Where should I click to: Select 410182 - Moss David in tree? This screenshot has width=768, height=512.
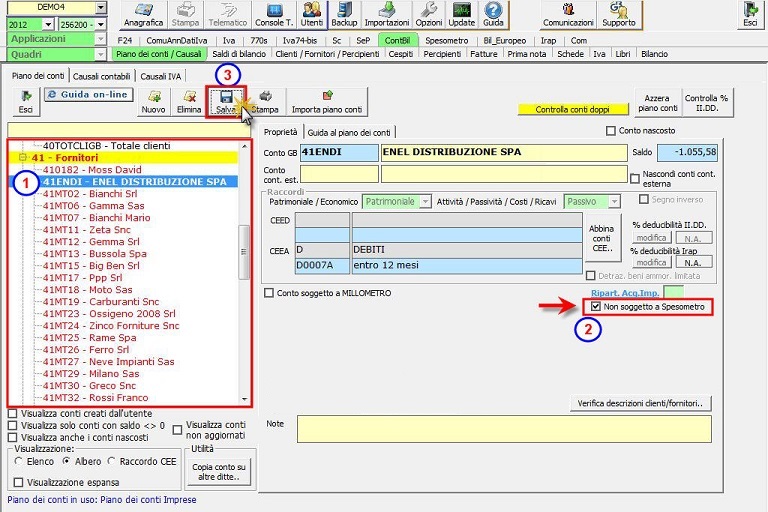pyautogui.click(x=92, y=170)
